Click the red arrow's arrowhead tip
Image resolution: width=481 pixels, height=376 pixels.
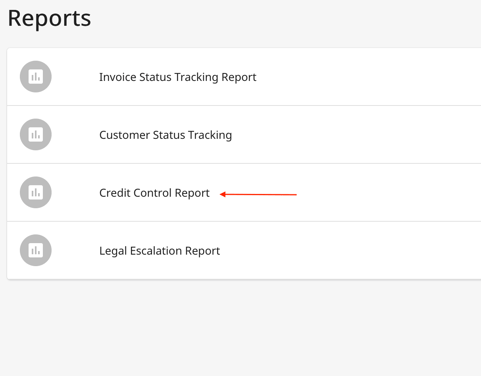[221, 194]
